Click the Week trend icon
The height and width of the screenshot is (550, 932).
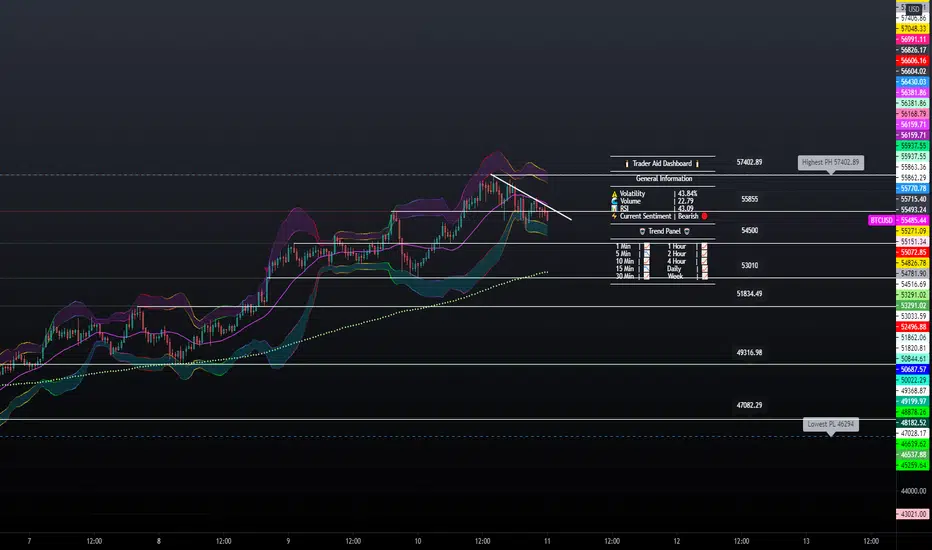tap(704, 276)
